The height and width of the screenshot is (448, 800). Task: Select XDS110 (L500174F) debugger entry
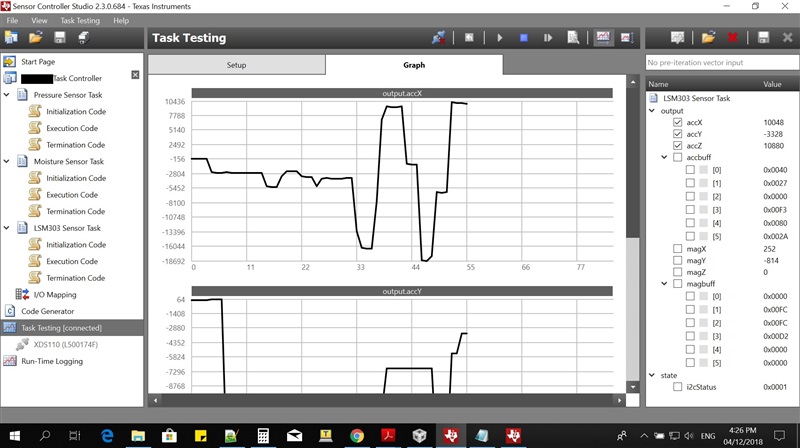tap(65, 344)
